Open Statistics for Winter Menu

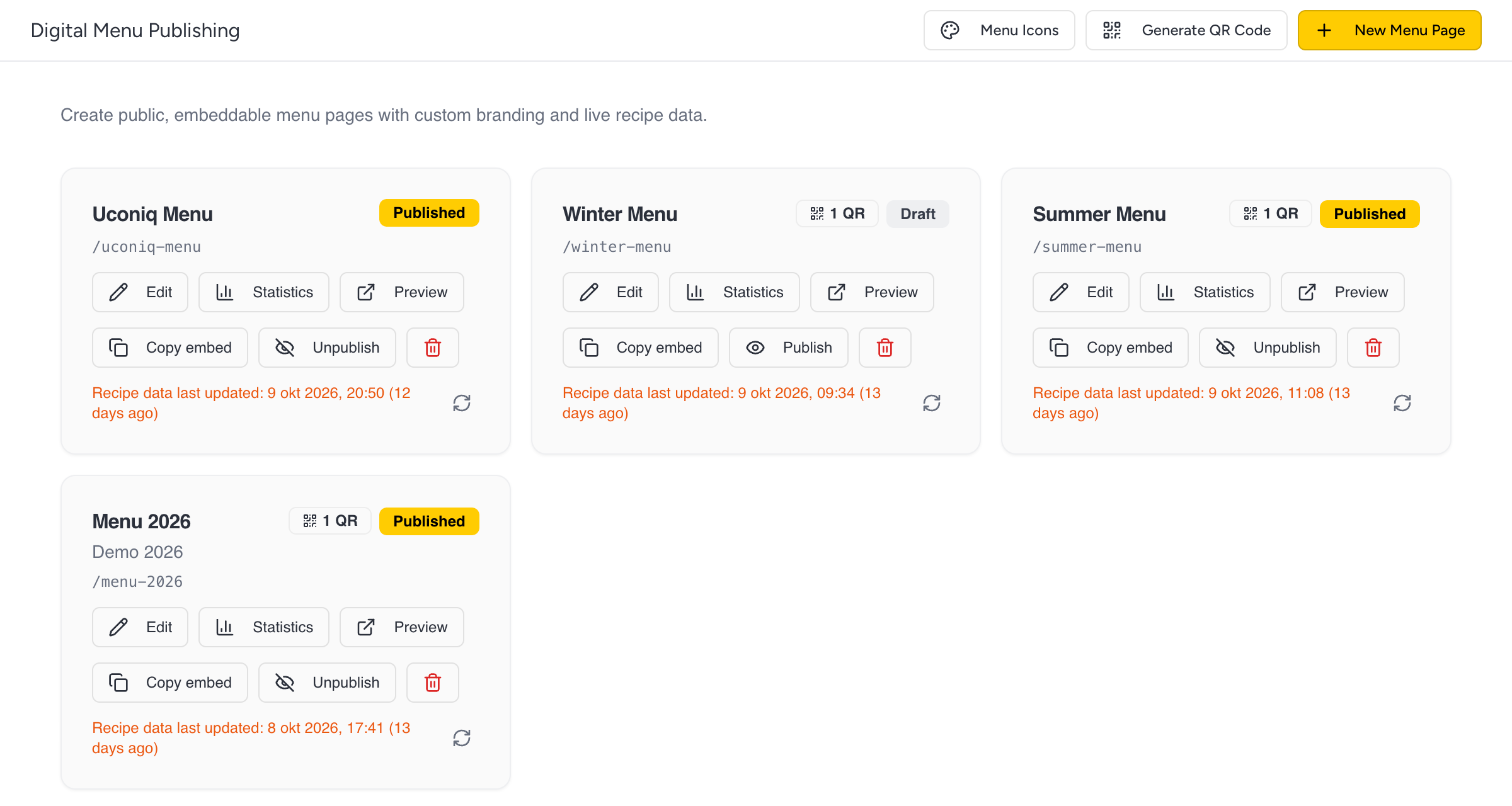coord(734,292)
